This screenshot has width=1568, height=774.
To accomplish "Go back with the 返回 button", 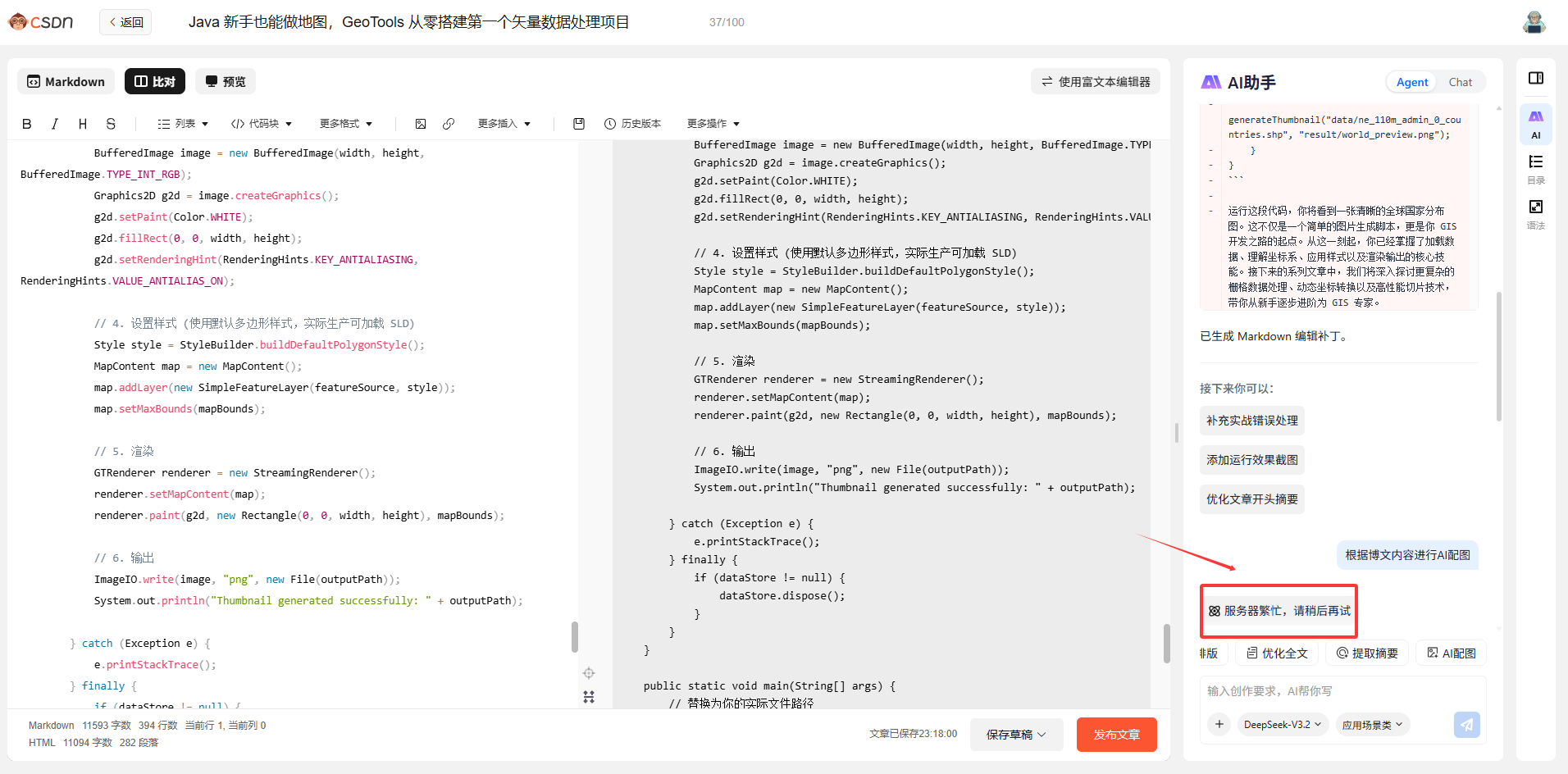I will coord(125,22).
